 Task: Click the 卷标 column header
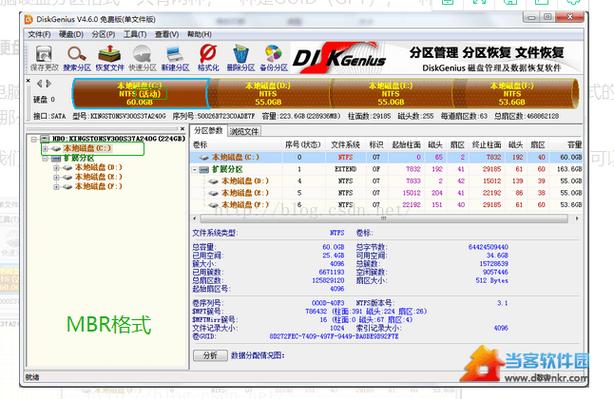(200, 145)
